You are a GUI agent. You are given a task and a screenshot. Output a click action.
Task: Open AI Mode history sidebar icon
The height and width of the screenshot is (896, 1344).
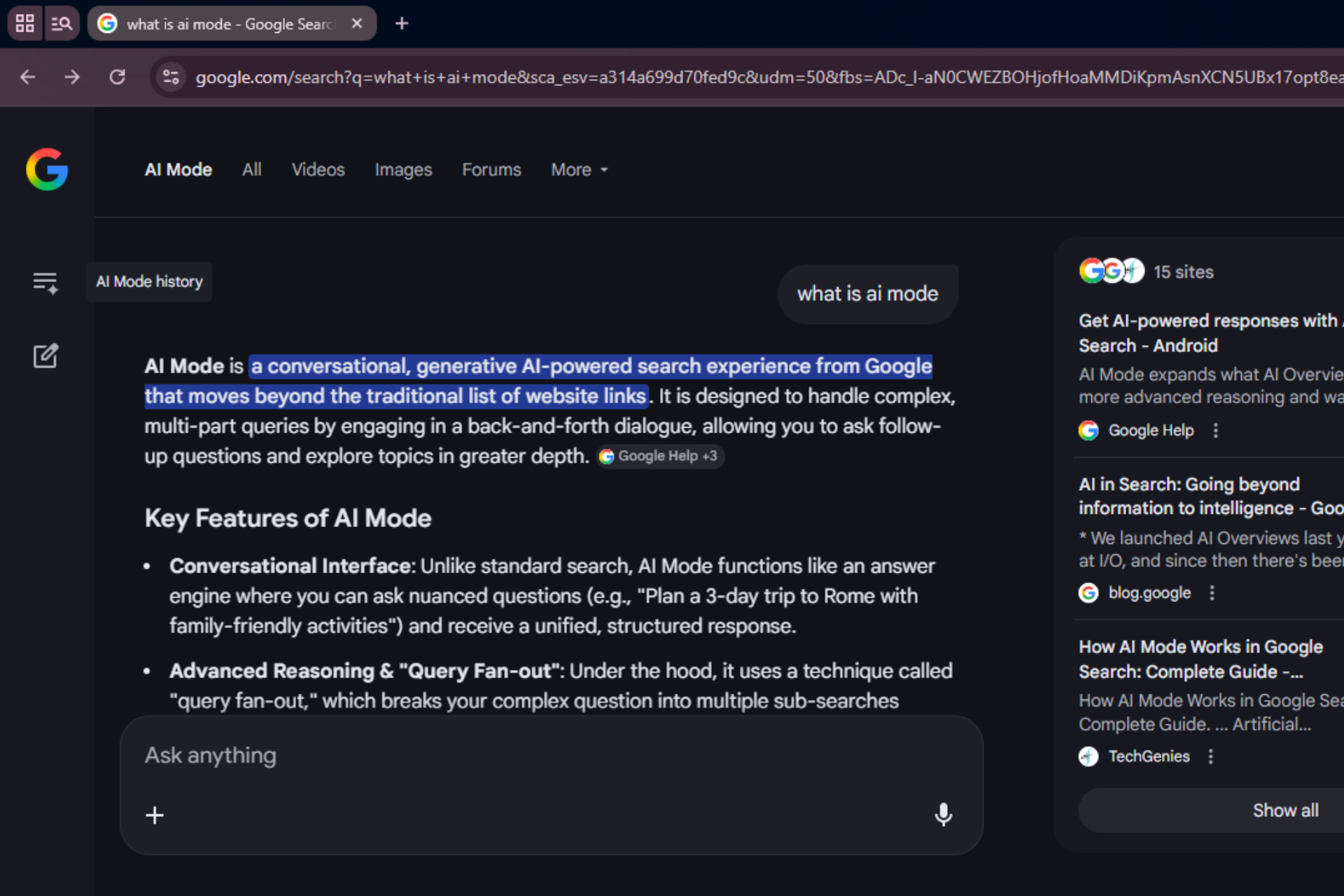pyautogui.click(x=45, y=282)
